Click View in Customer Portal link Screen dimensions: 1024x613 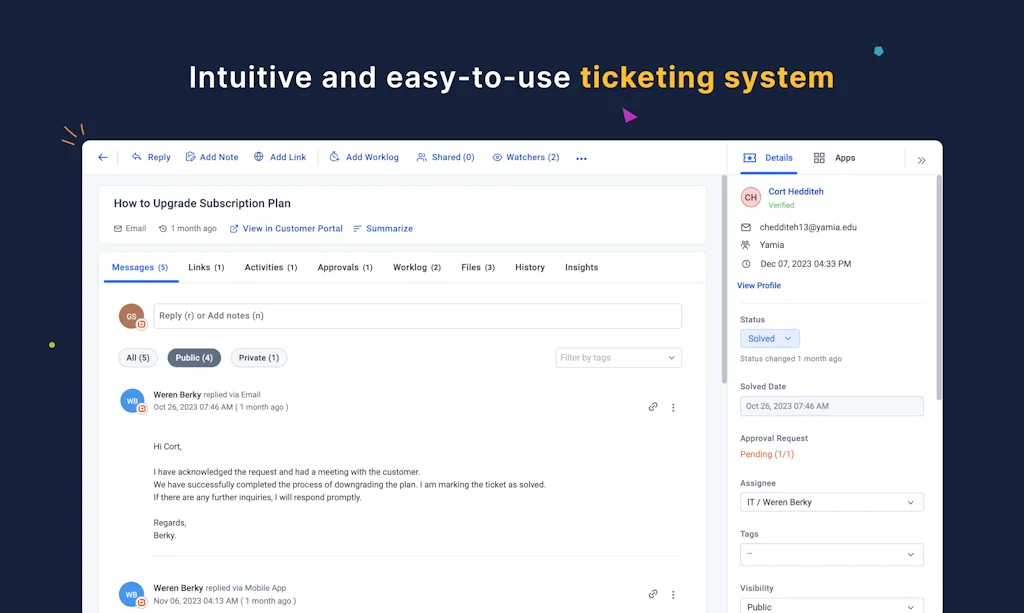(x=286, y=229)
